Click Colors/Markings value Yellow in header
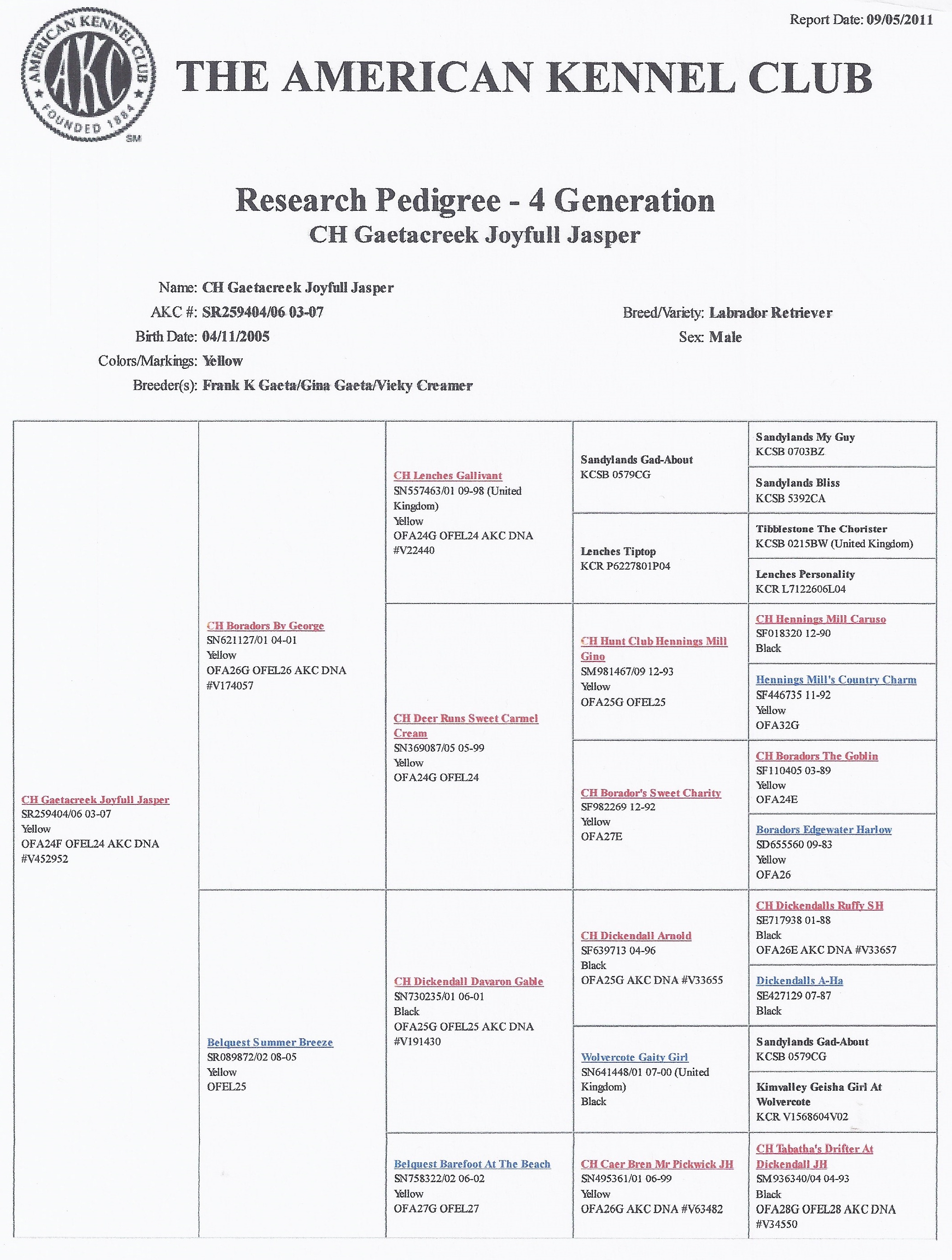 223,361
